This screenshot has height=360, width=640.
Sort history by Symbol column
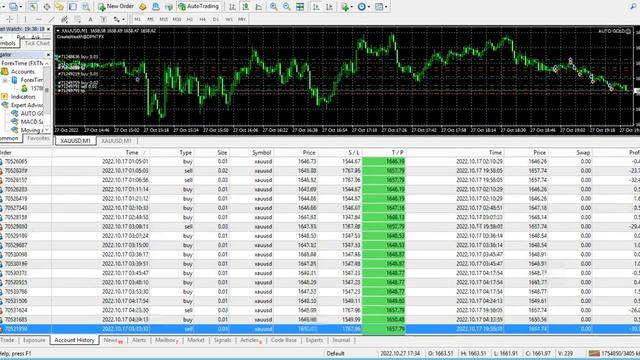click(x=261, y=153)
